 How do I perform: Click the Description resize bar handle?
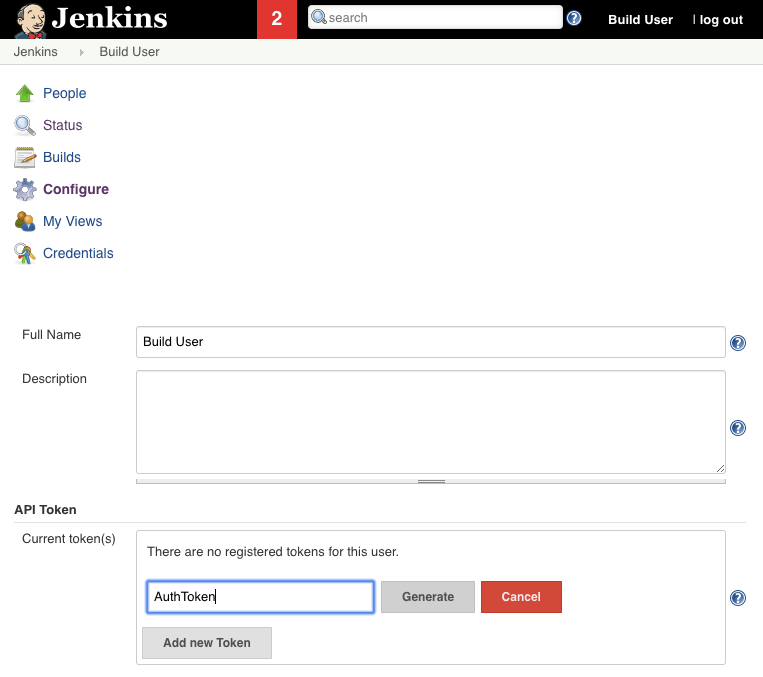[x=431, y=481]
